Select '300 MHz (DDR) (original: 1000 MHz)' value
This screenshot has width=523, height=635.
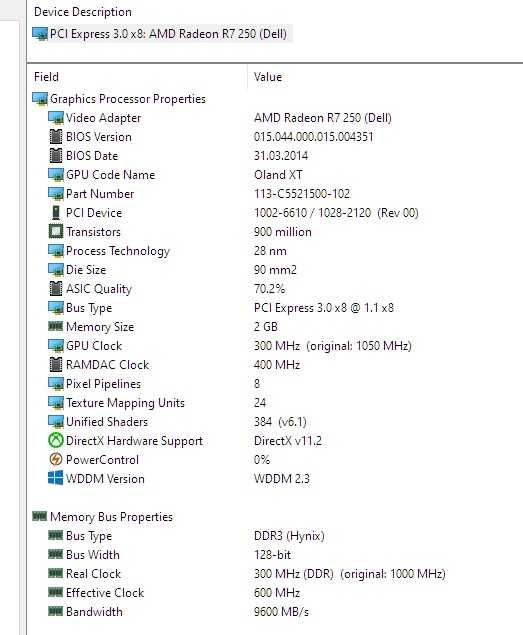pyautogui.click(x=350, y=574)
